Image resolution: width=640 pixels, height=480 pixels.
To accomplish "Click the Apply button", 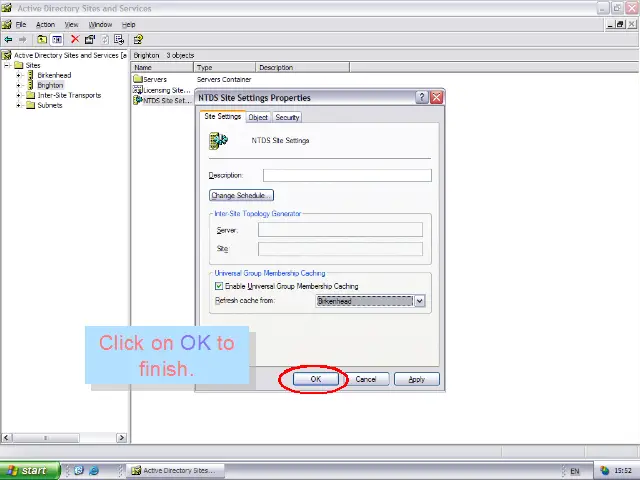I will [417, 379].
